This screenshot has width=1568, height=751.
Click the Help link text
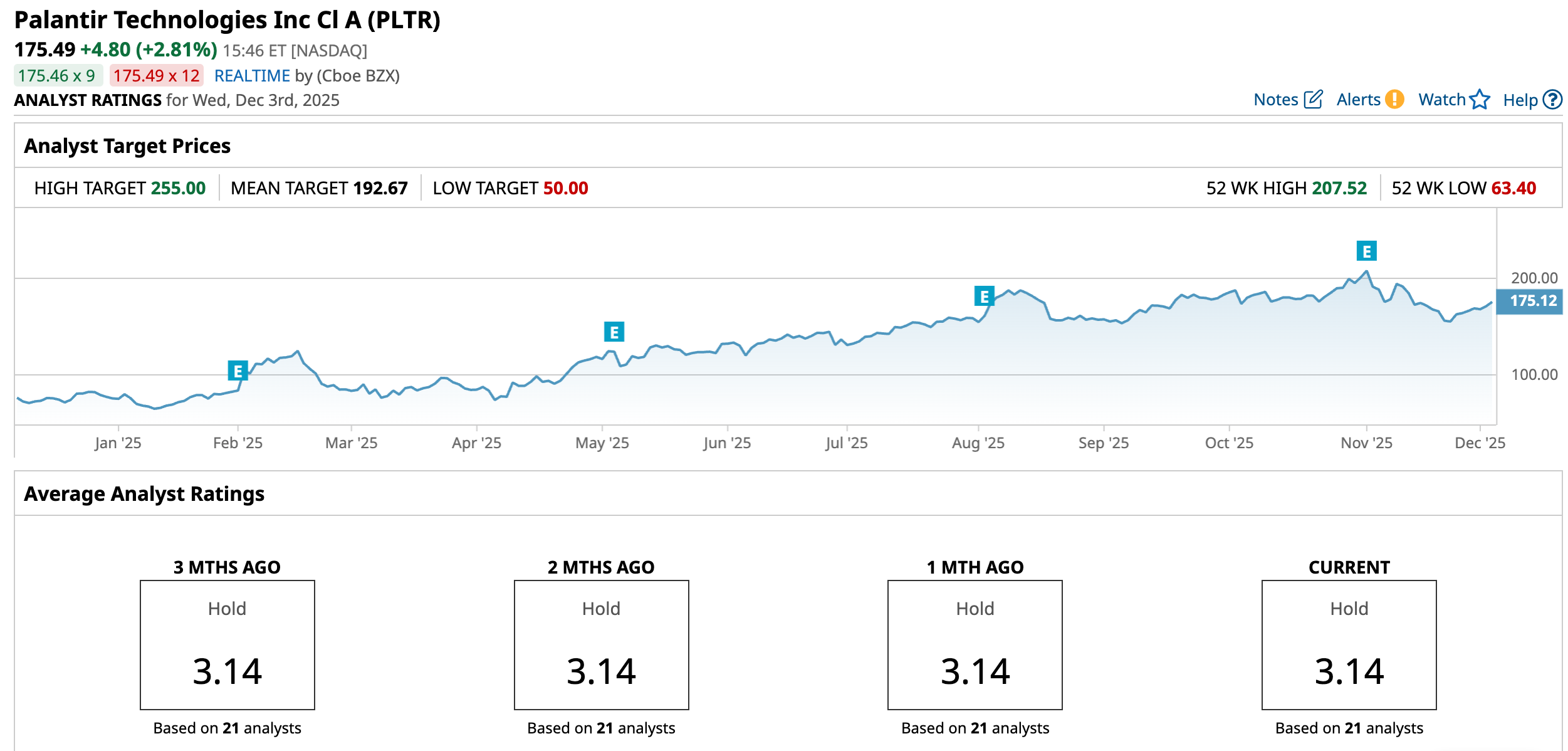click(1520, 100)
